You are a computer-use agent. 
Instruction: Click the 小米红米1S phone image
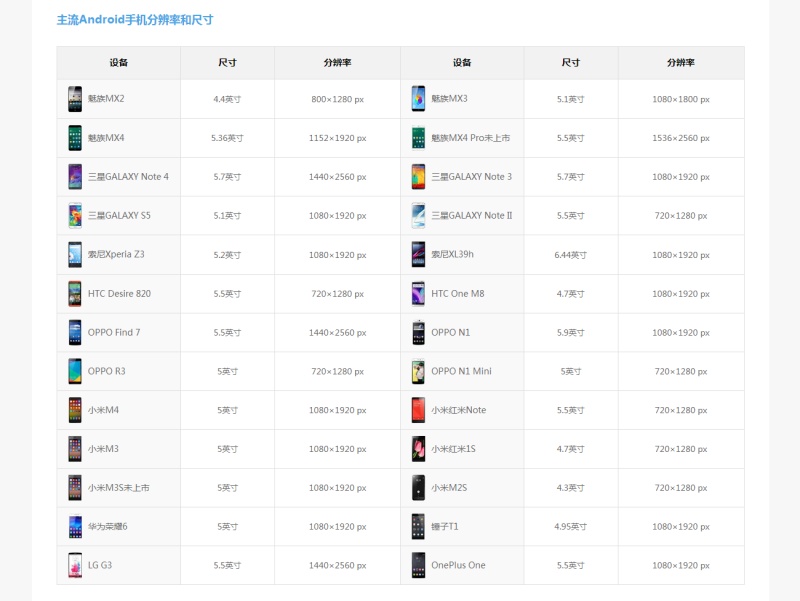(418, 449)
